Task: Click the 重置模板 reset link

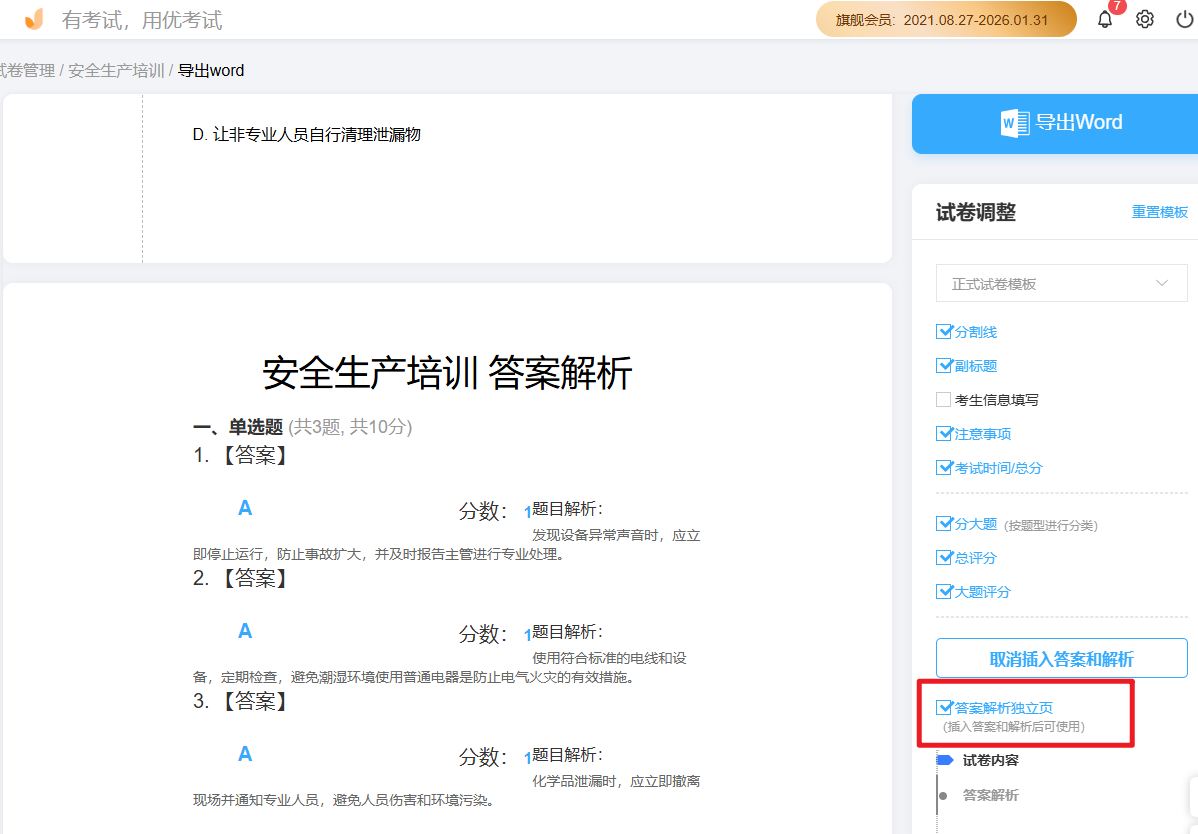Action: pos(1159,212)
